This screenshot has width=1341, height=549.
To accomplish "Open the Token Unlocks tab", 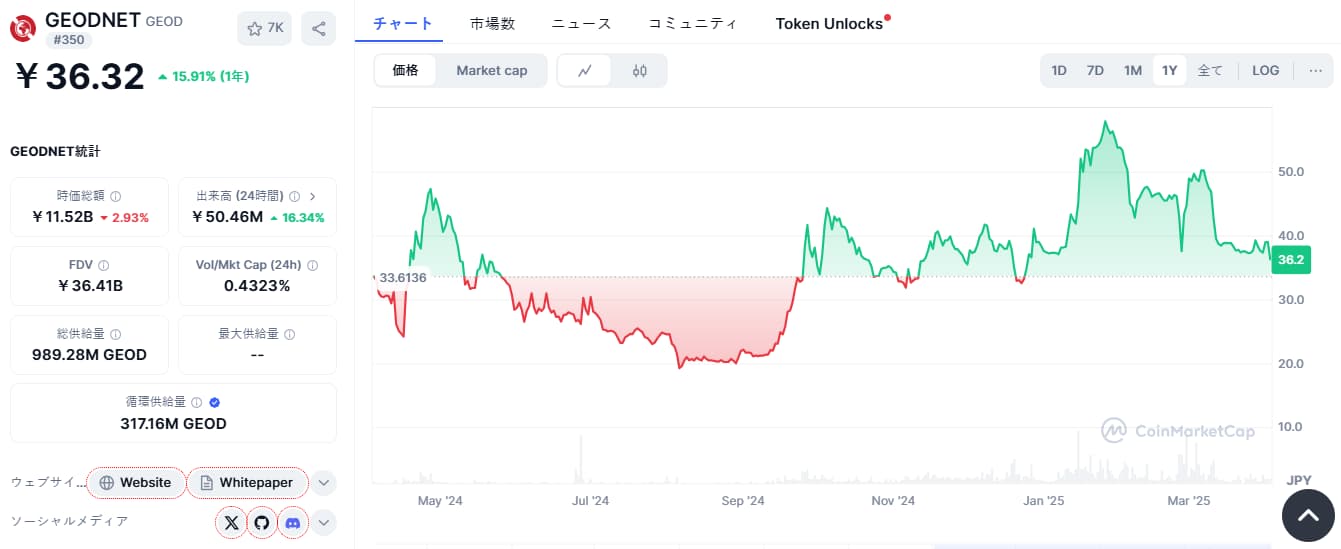I will pos(829,23).
